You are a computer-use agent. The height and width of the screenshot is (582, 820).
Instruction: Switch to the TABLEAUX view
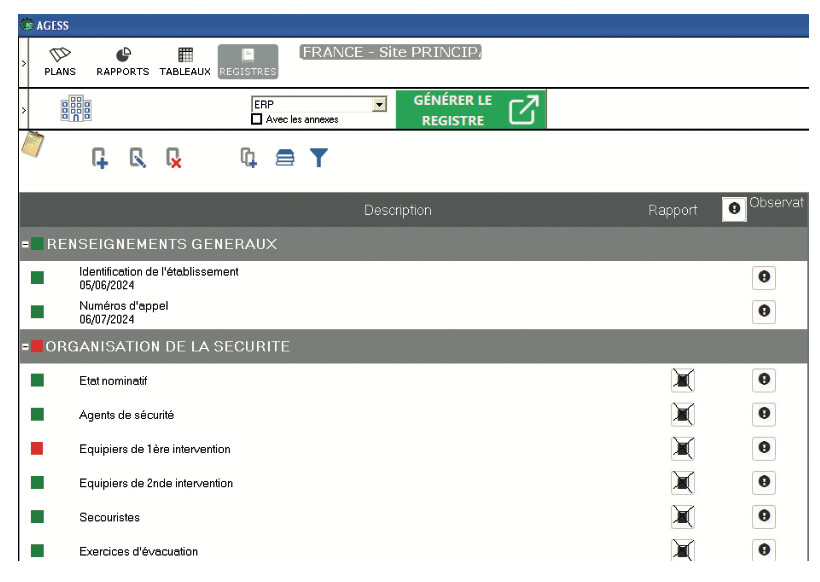(x=183, y=60)
